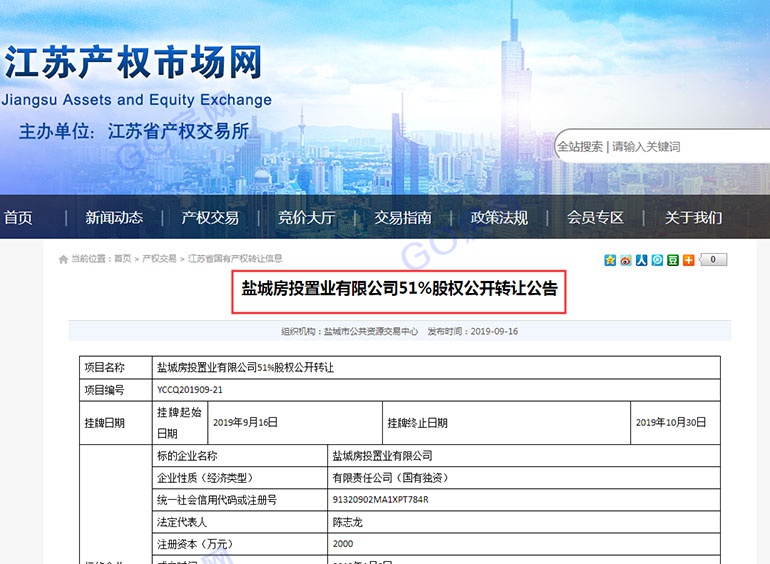
Task: Click the announcement title 盐城房投置业有限公司51%股权公开转让公告
Action: point(399,289)
